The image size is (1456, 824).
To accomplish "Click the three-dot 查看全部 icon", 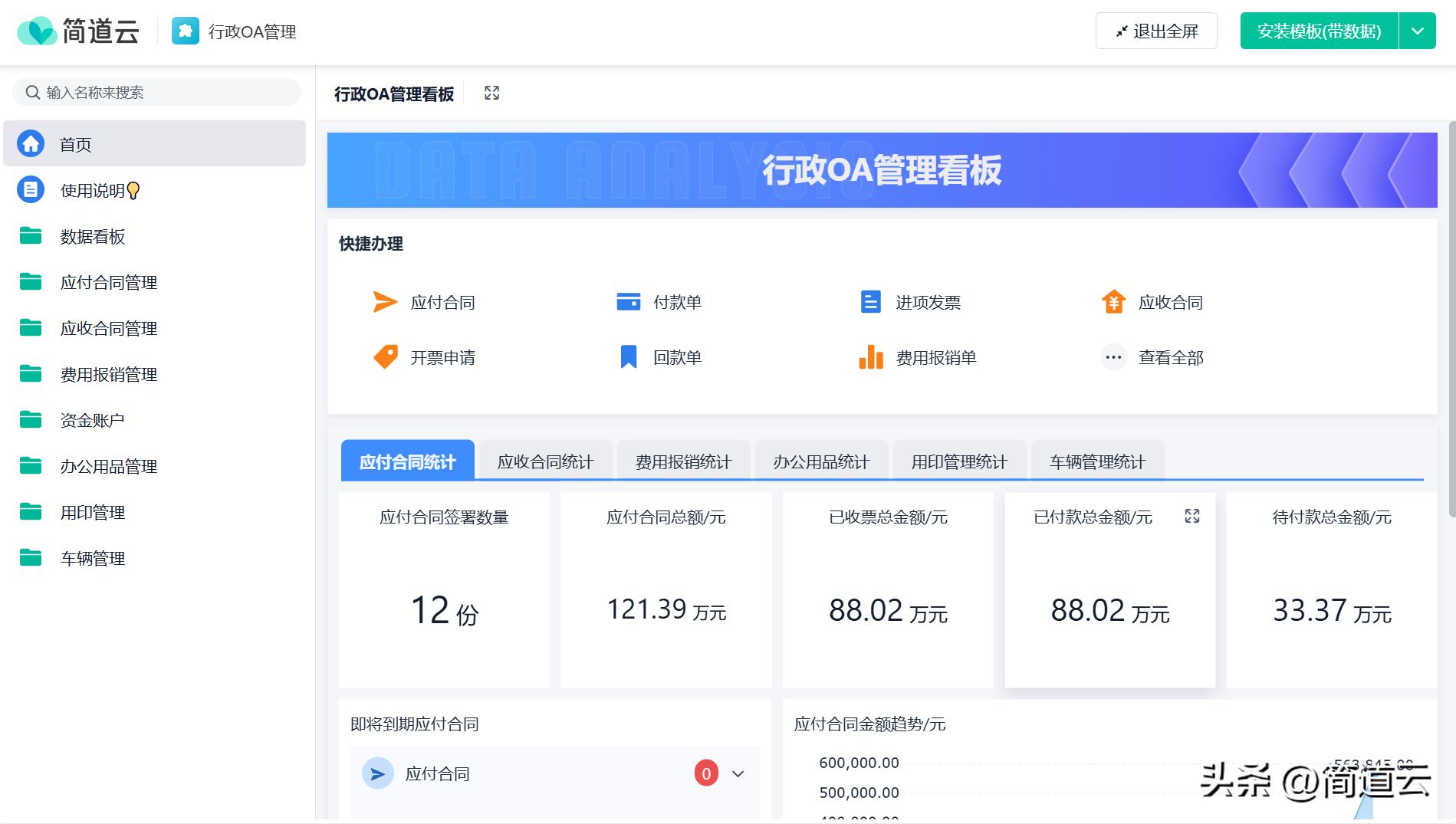I will 1113,357.
